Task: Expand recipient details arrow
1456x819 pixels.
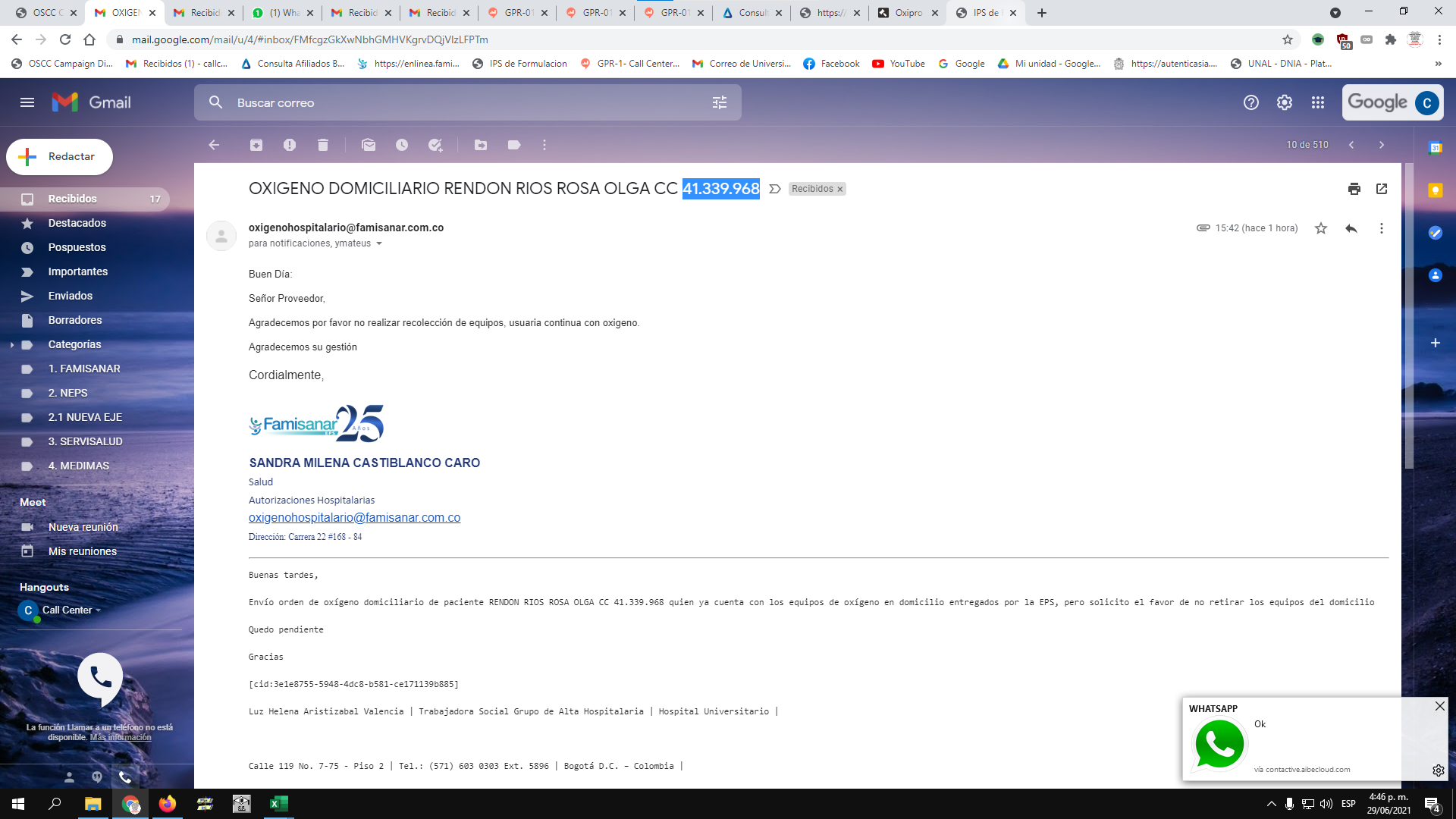Action: click(379, 243)
